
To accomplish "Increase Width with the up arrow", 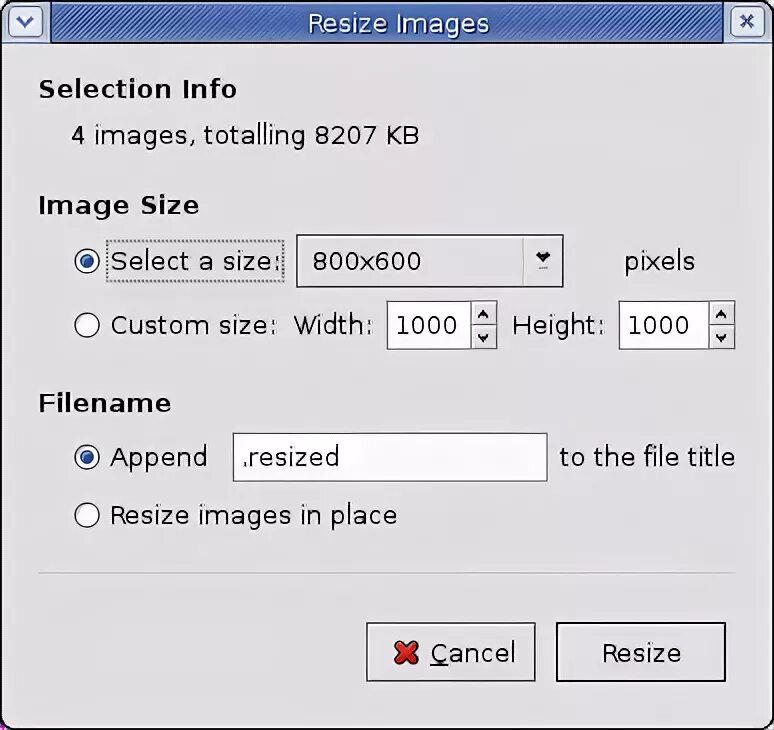I will (x=484, y=314).
